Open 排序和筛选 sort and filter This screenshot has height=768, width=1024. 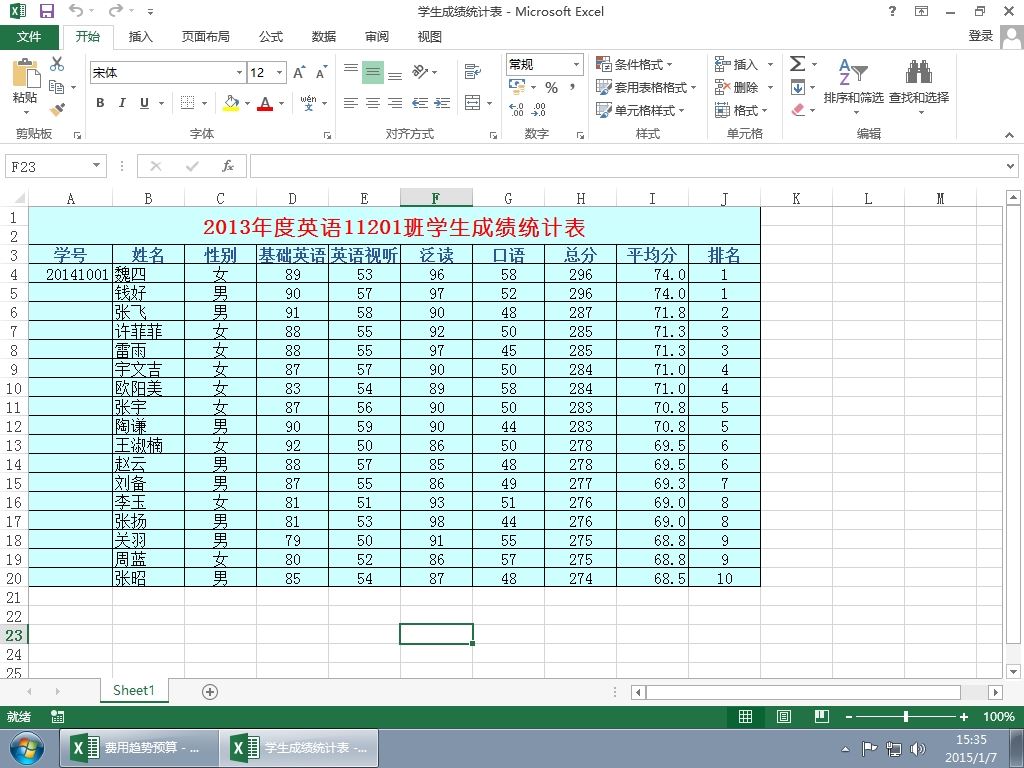pyautogui.click(x=853, y=85)
